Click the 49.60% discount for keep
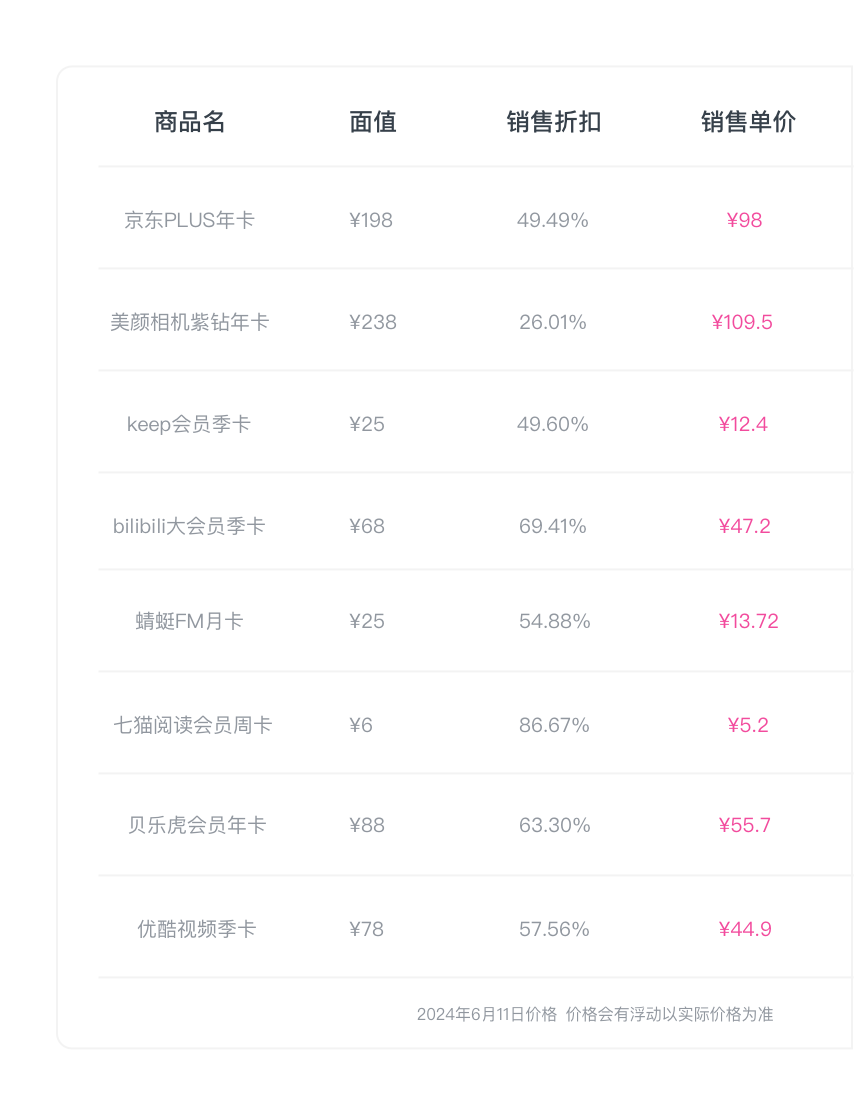Image resolution: width=856 pixels, height=1098 pixels. (x=553, y=424)
